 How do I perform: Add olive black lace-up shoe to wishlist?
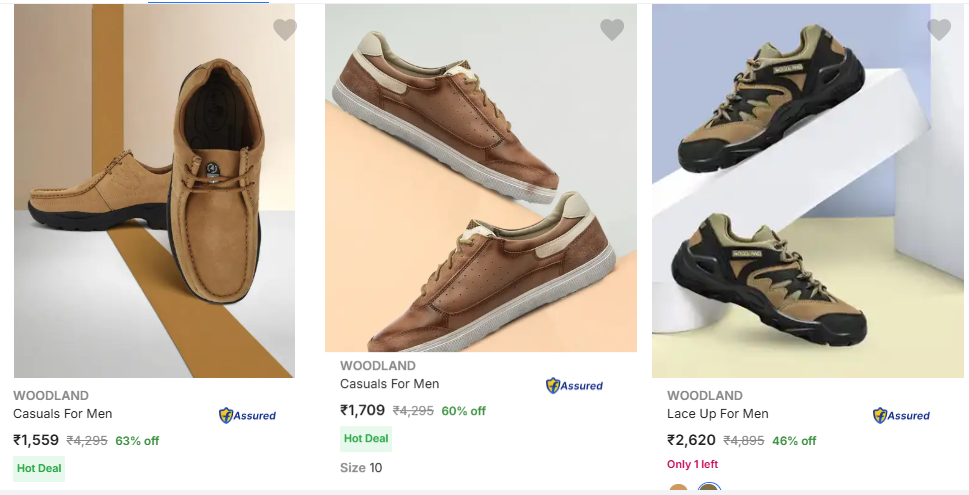point(939,30)
